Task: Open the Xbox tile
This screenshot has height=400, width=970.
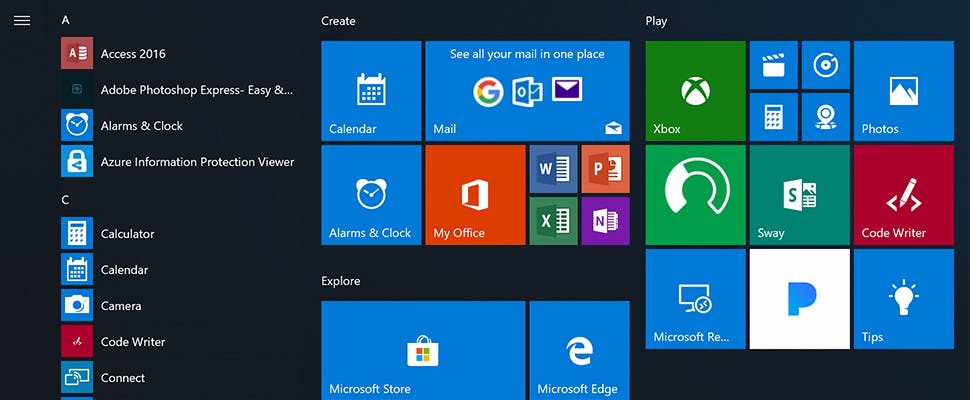Action: pyautogui.click(x=695, y=91)
